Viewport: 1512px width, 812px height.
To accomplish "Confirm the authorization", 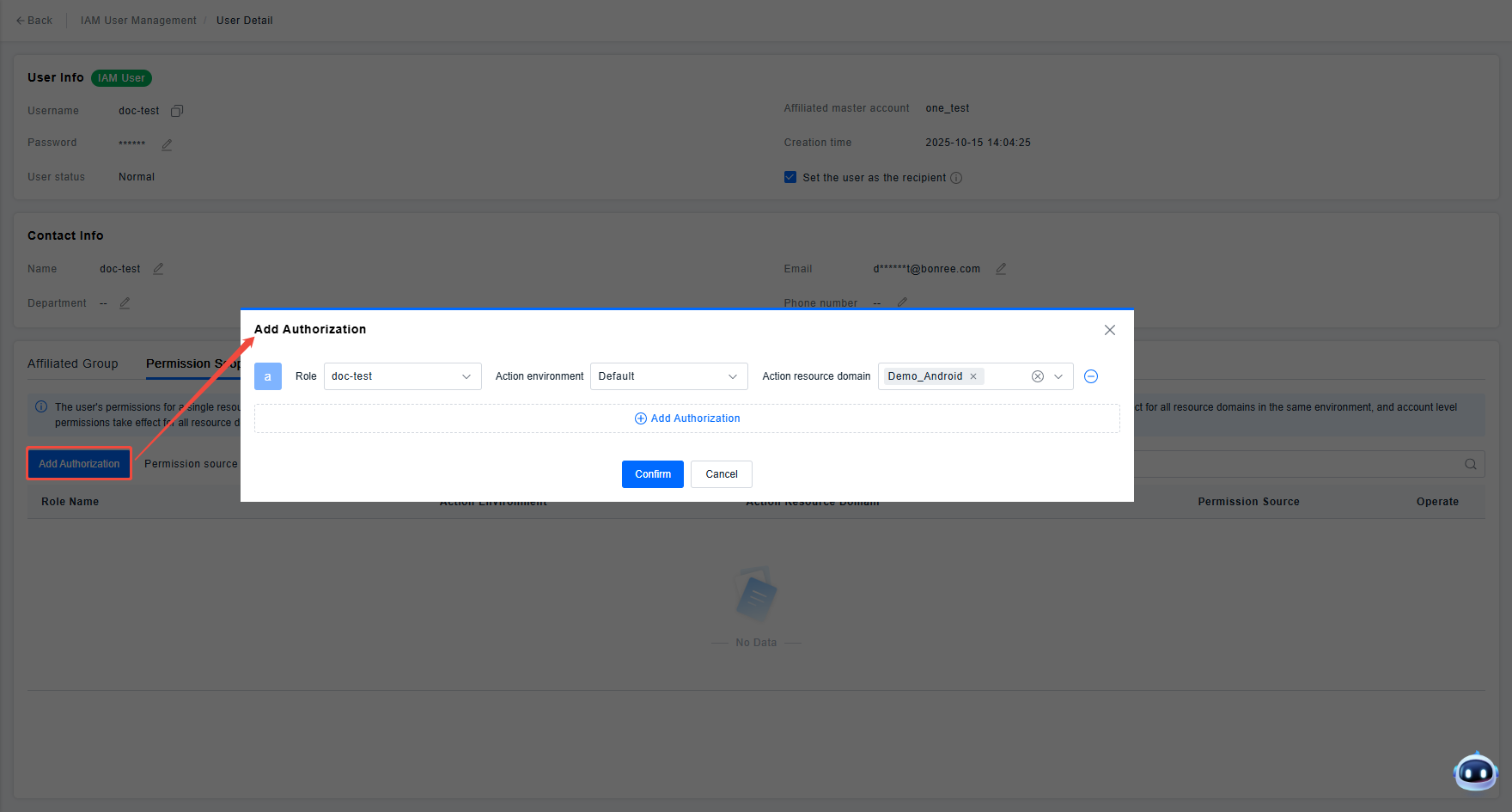I will pos(652,474).
